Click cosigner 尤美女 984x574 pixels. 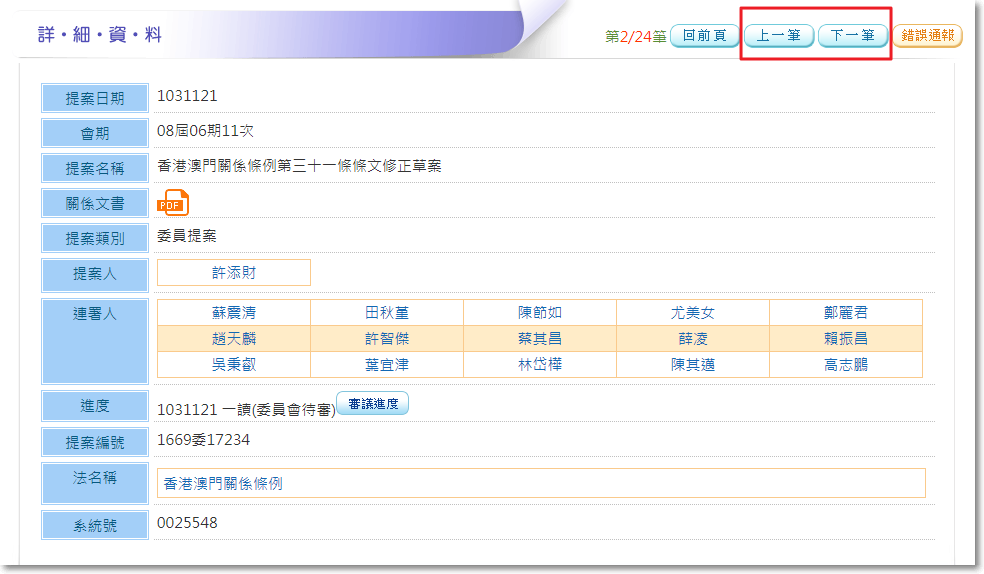[x=692, y=313]
